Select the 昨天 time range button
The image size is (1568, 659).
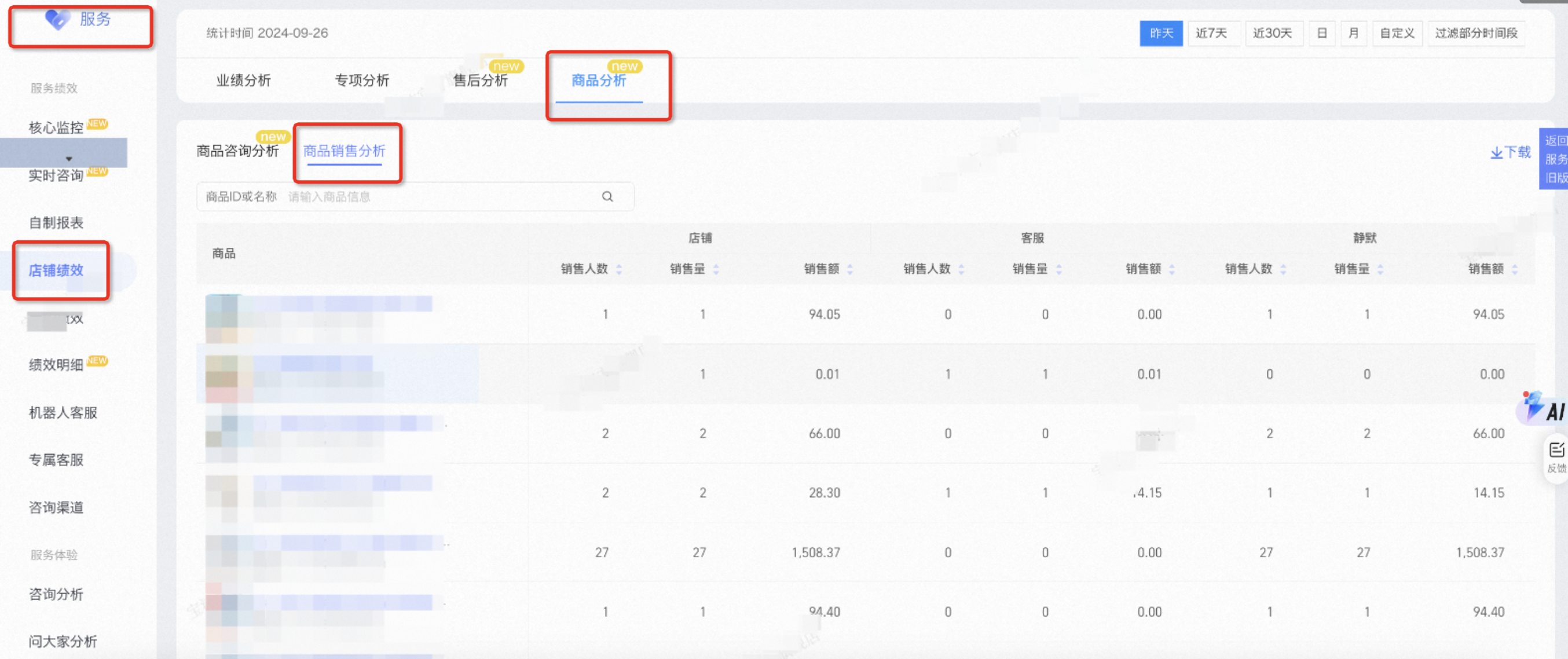(1161, 33)
